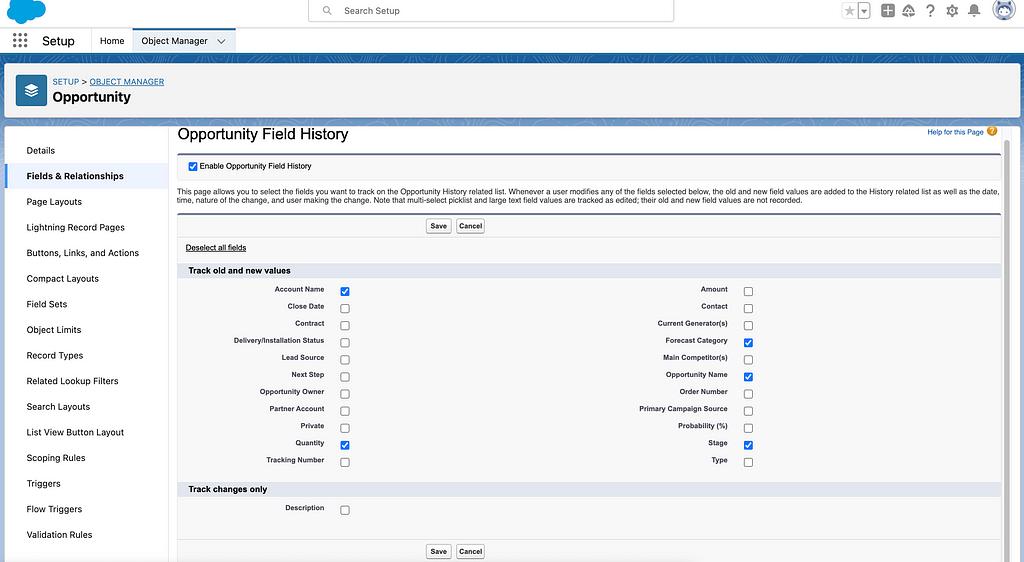Open the App Launcher grid icon

(x=20, y=41)
